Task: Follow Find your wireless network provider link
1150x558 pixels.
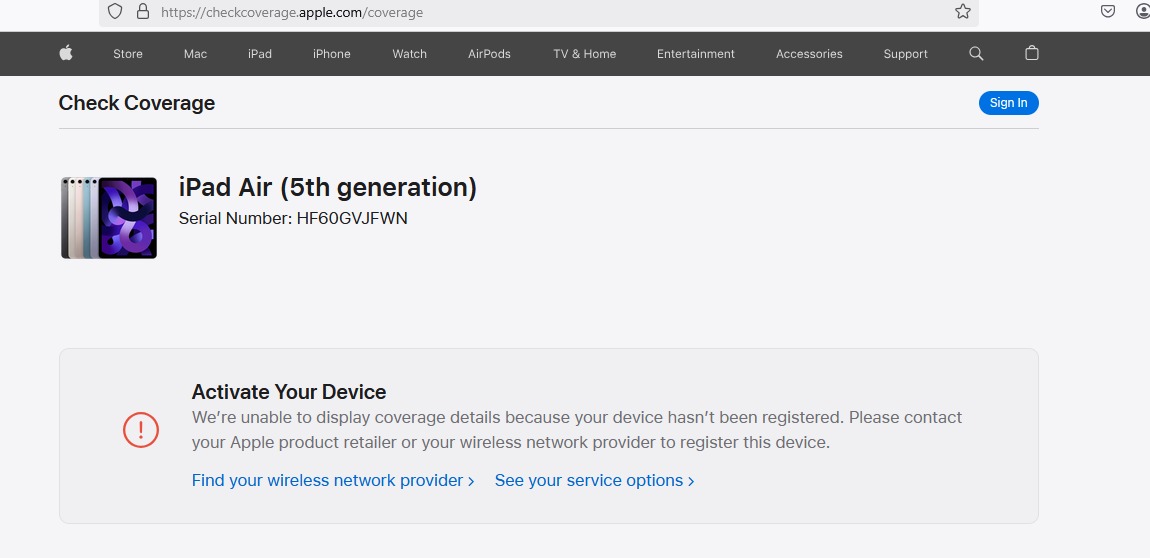Action: coord(333,480)
